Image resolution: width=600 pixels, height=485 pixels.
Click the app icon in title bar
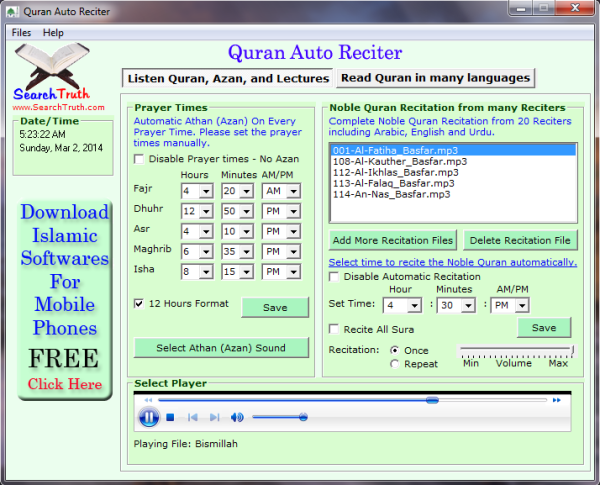(12, 12)
